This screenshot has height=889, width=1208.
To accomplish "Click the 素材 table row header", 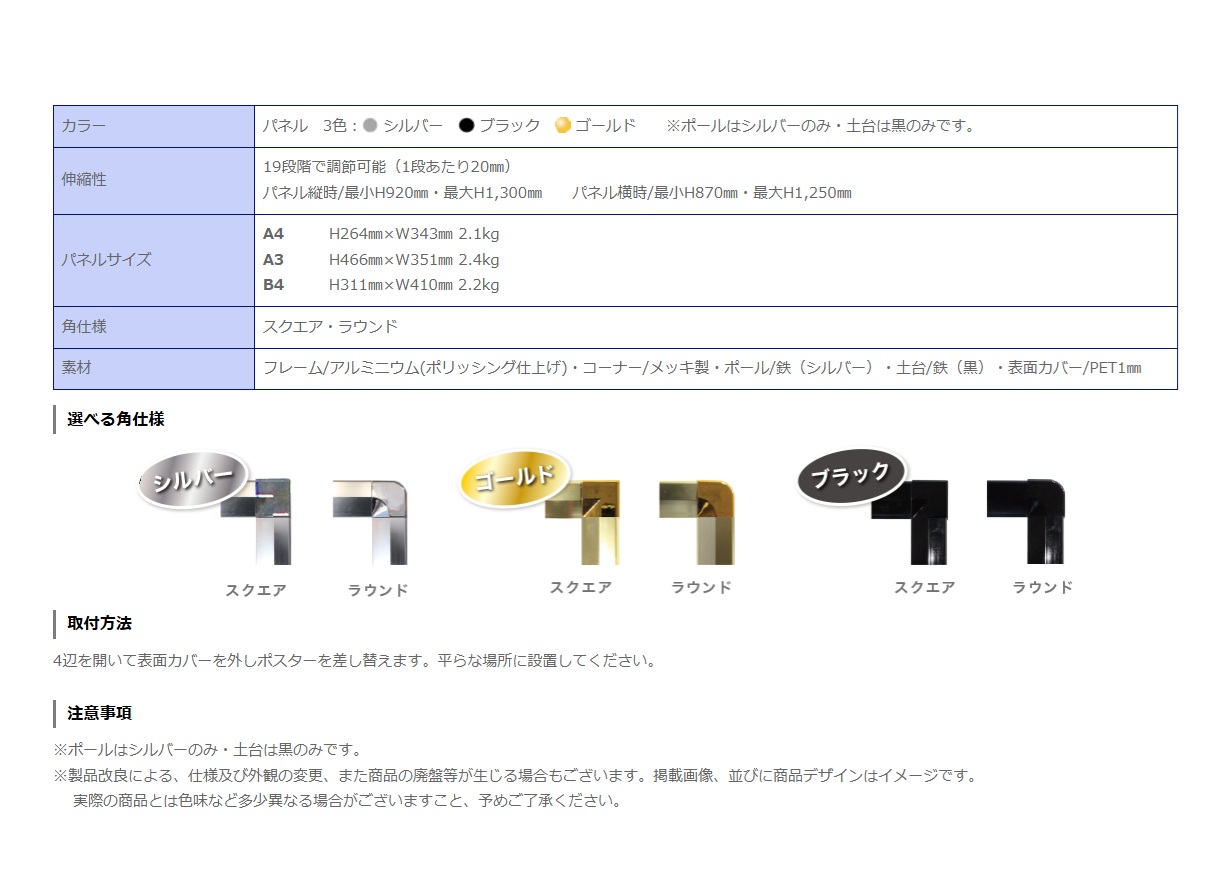I will point(154,368).
